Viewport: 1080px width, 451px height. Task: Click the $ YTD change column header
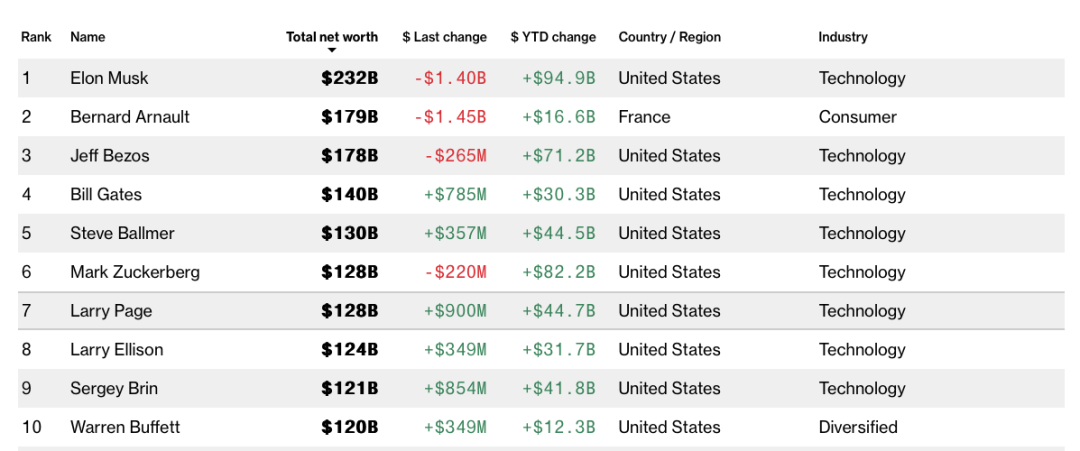pos(553,37)
